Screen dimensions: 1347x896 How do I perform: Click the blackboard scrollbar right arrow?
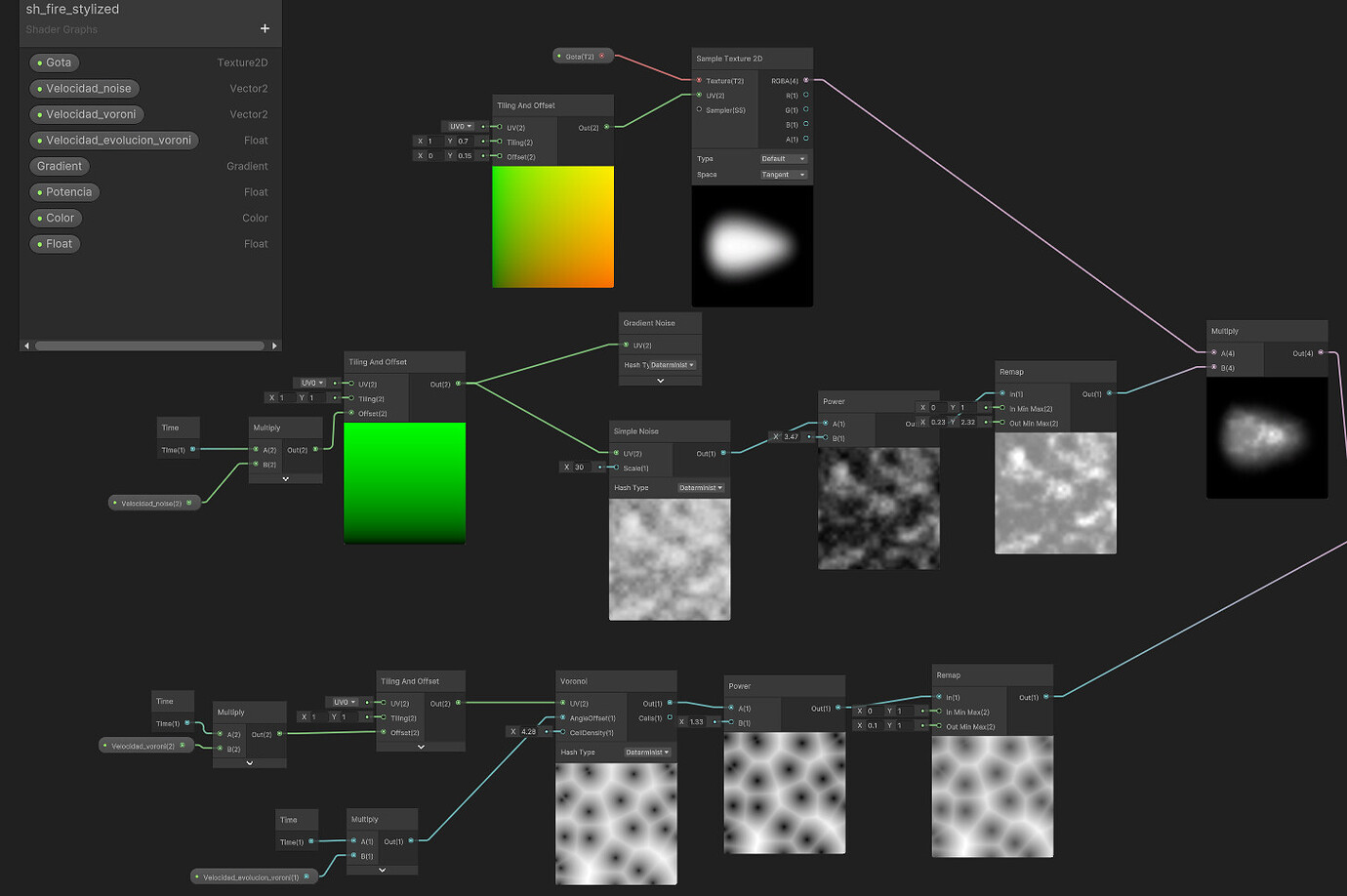tap(274, 346)
